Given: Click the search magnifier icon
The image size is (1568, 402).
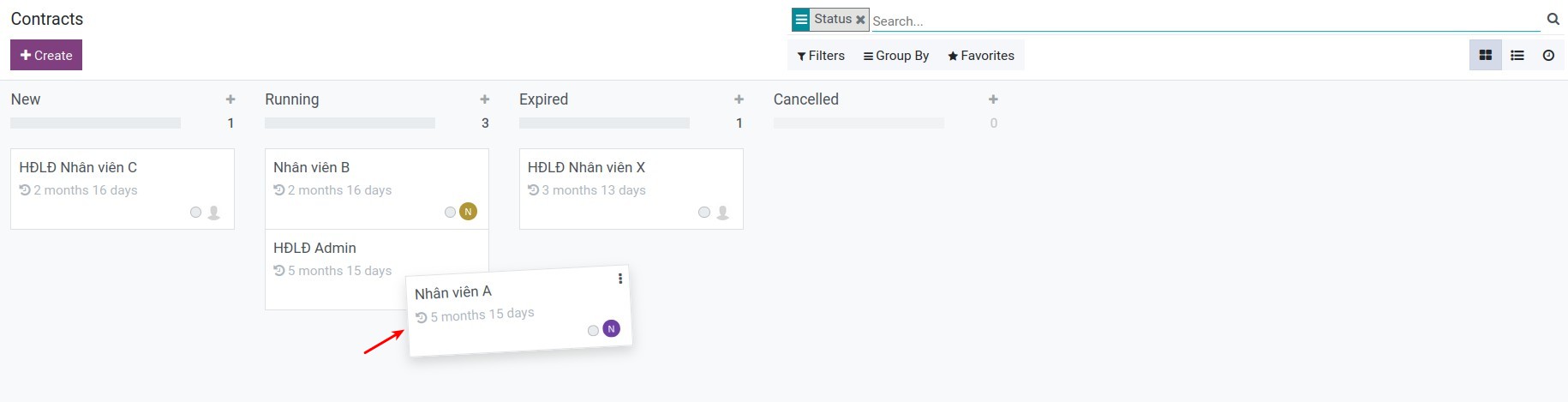Looking at the screenshot, I should [1553, 19].
